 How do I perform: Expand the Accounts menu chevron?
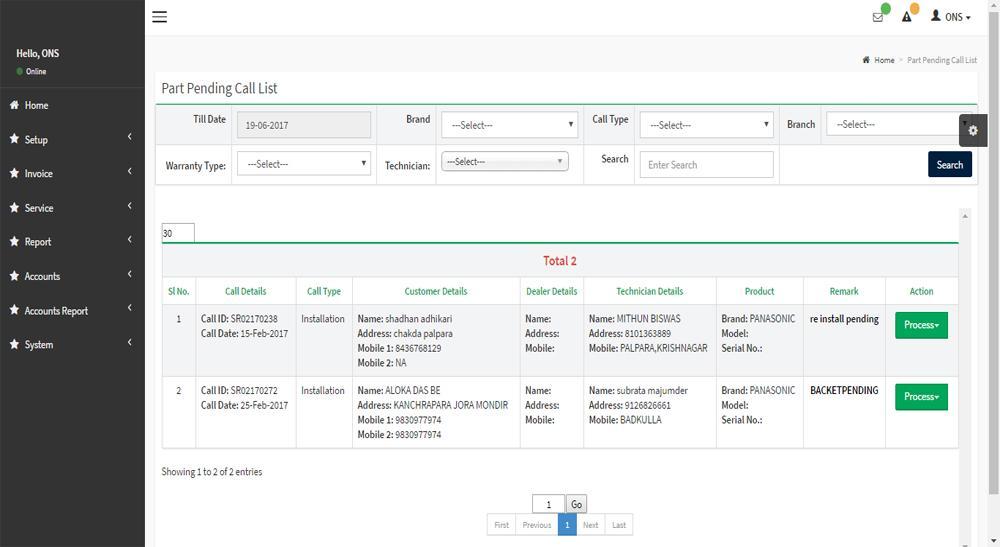(129, 274)
